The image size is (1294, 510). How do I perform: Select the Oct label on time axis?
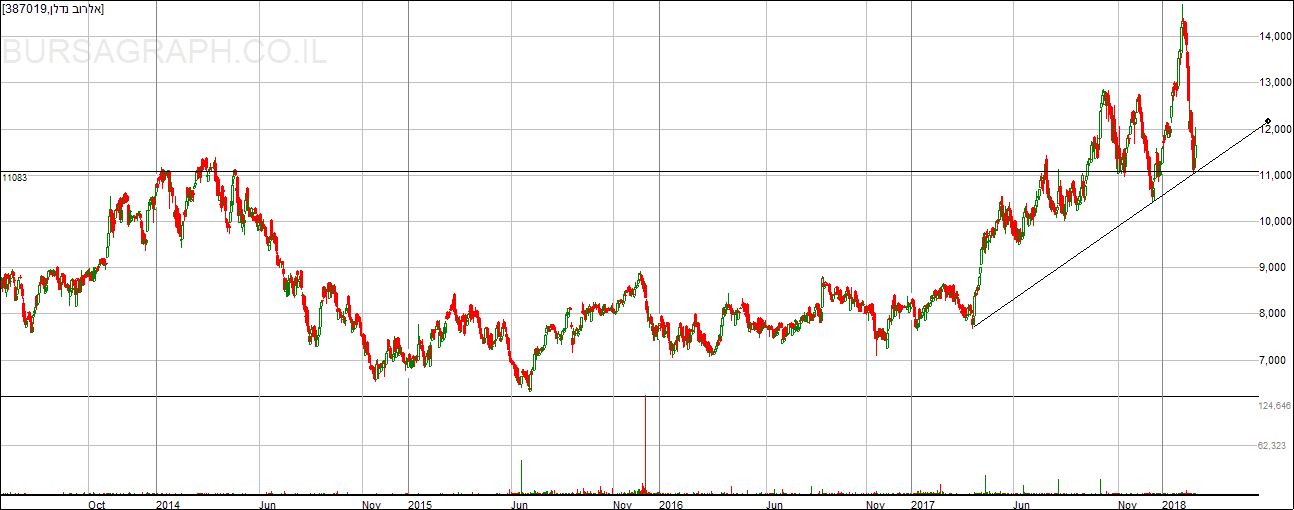(x=97, y=504)
